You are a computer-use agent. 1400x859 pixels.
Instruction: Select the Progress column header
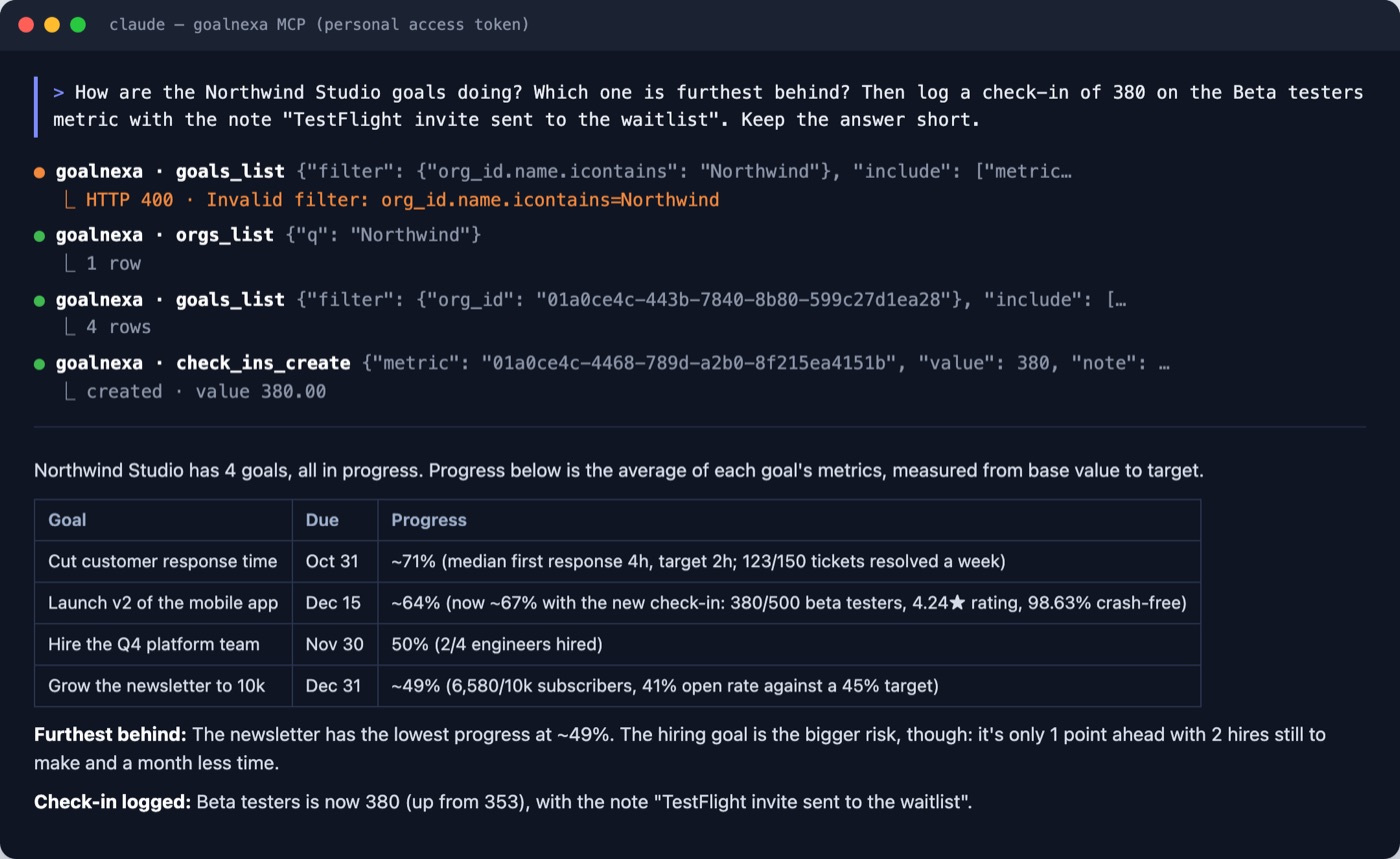(x=429, y=520)
